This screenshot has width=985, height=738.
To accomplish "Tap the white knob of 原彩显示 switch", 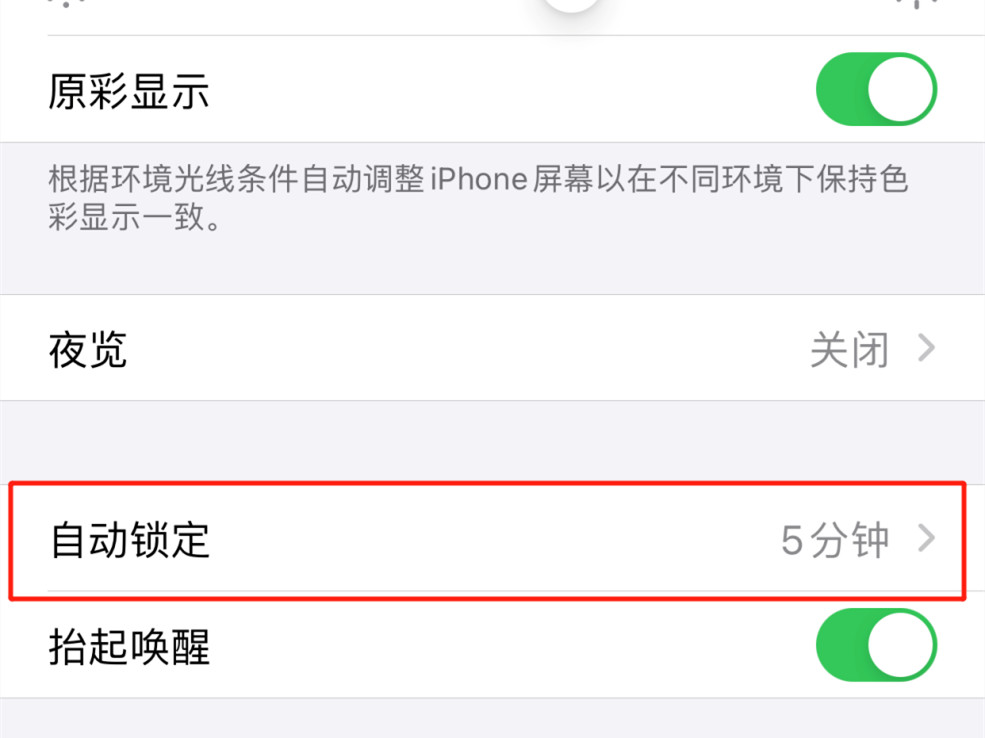I will click(900, 89).
